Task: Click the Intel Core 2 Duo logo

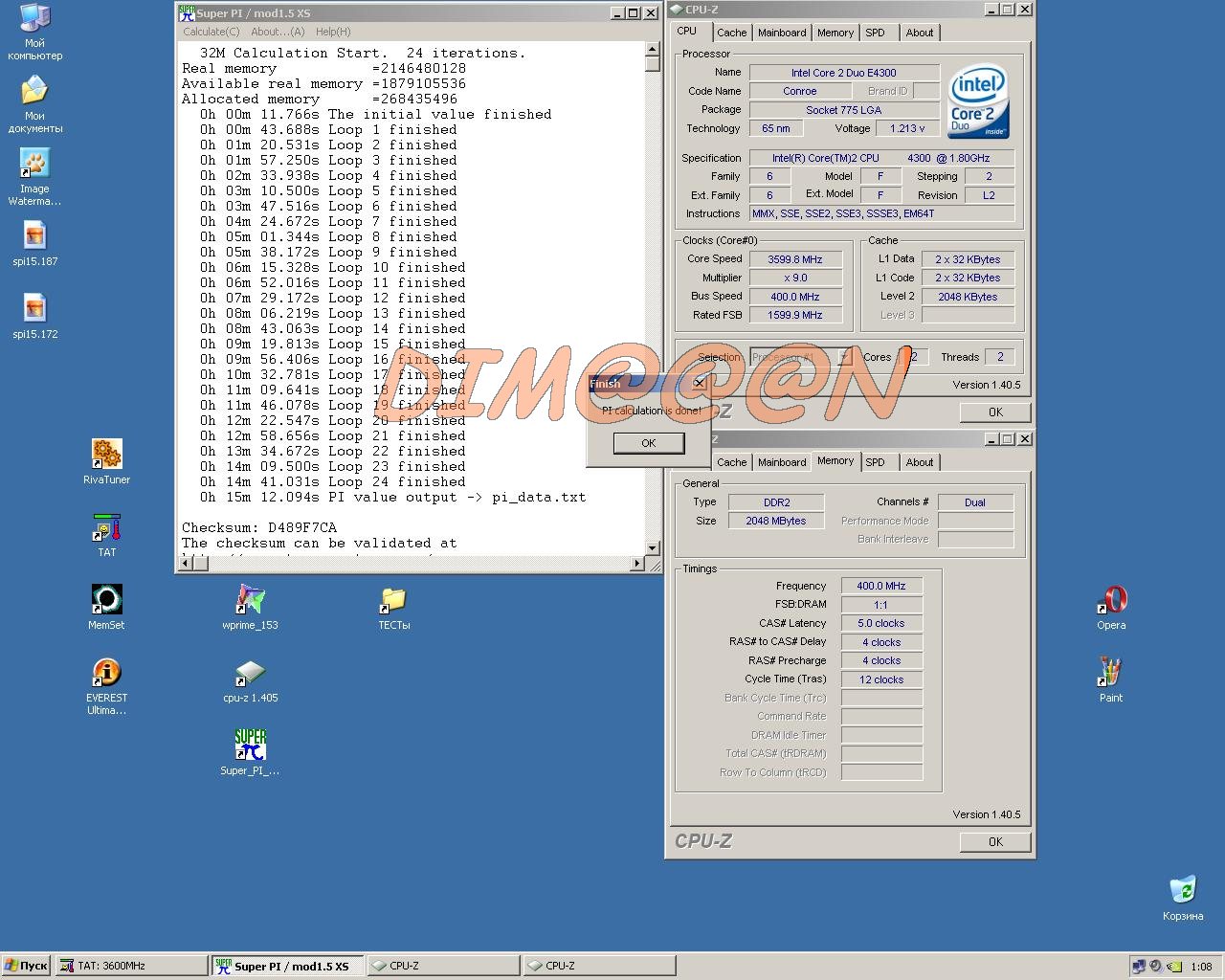Action: point(978,101)
